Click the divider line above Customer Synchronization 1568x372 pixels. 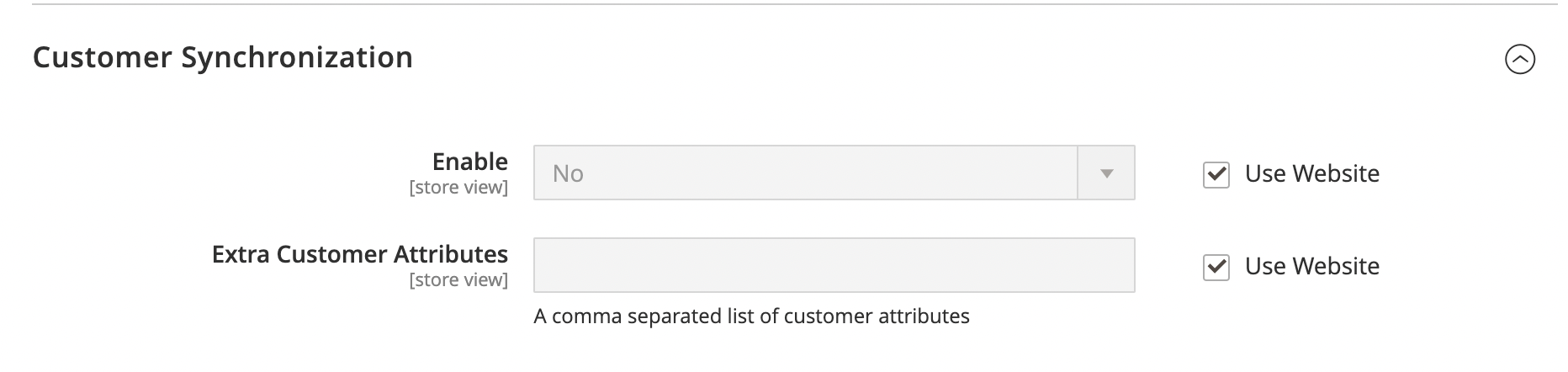[x=782, y=4]
